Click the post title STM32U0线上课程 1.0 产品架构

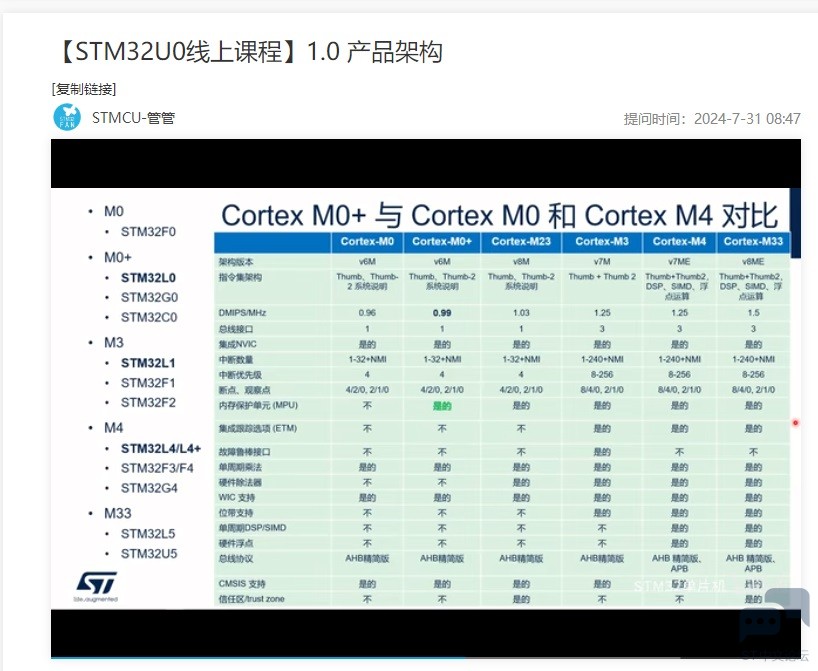[x=248, y=52]
